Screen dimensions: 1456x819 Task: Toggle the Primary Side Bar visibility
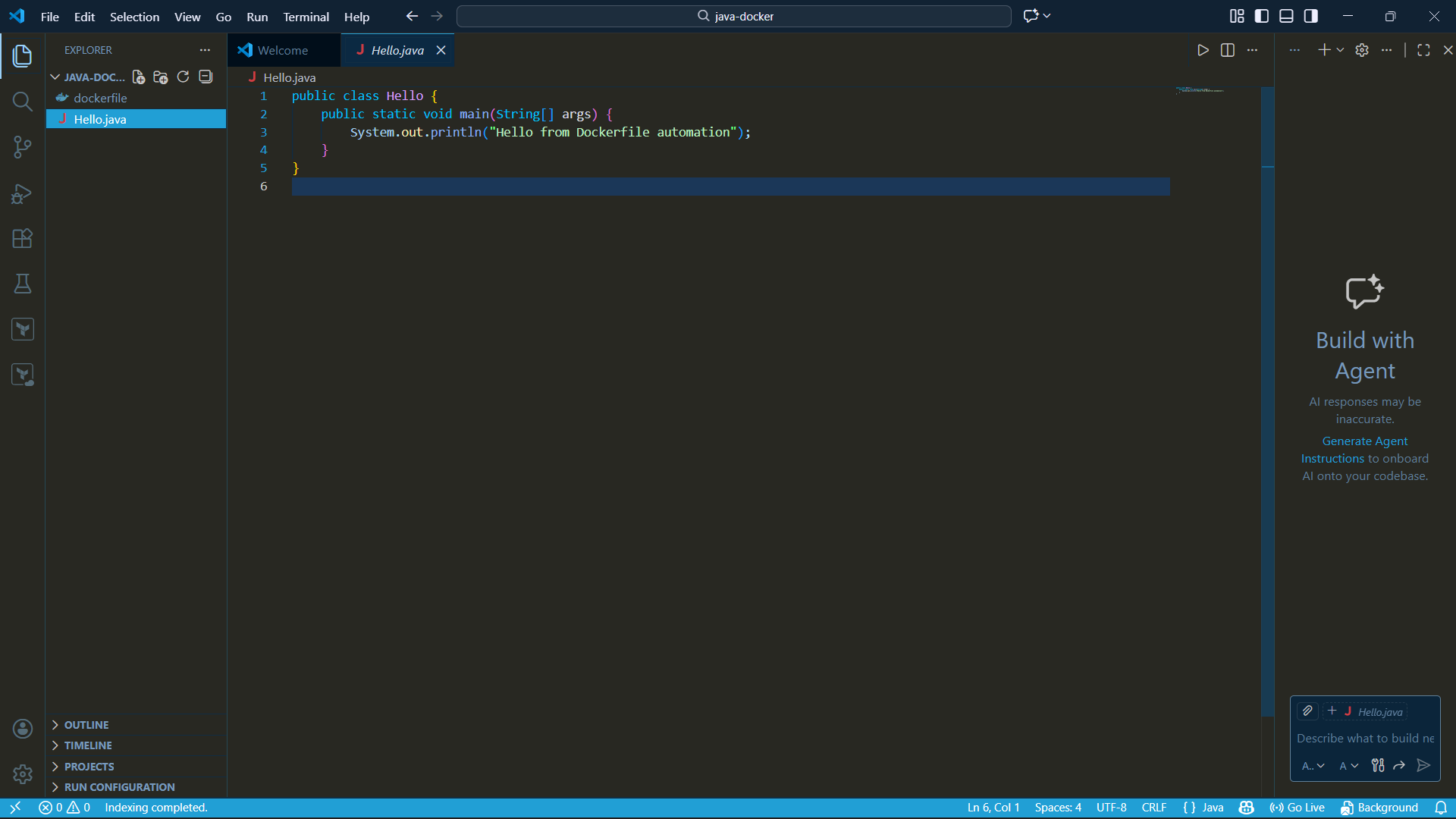click(1261, 15)
